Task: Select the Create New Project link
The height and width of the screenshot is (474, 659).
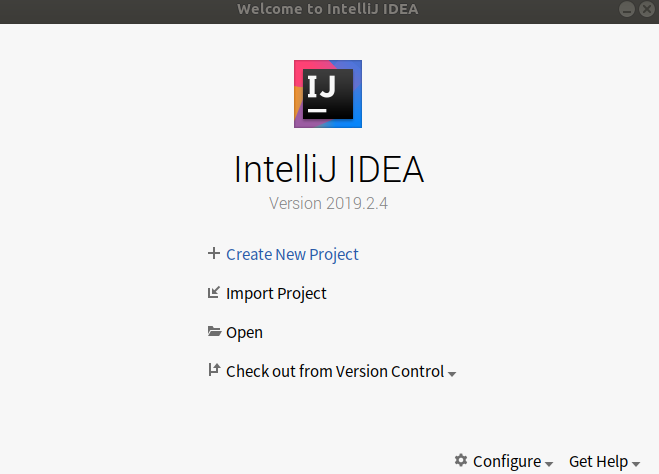Action: 292,255
